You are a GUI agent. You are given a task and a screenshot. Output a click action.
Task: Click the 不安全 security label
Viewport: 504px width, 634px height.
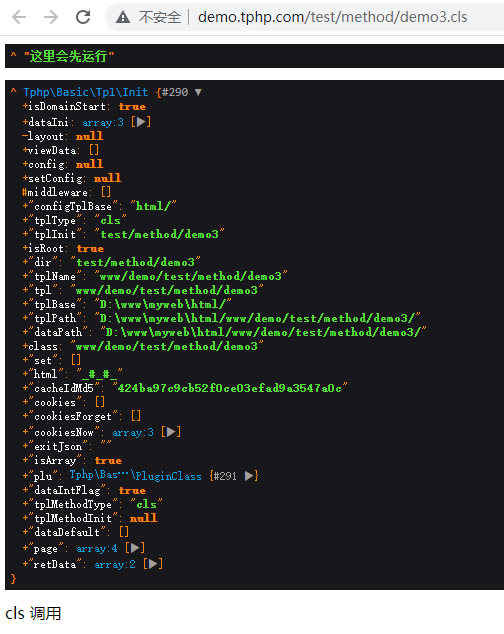pos(160,17)
